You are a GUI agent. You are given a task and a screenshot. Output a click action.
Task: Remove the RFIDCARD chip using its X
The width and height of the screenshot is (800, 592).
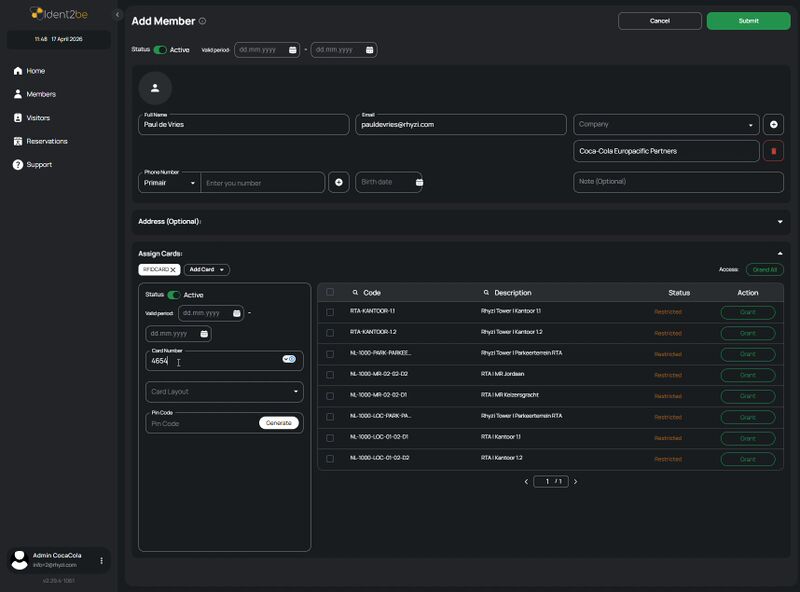(x=173, y=270)
